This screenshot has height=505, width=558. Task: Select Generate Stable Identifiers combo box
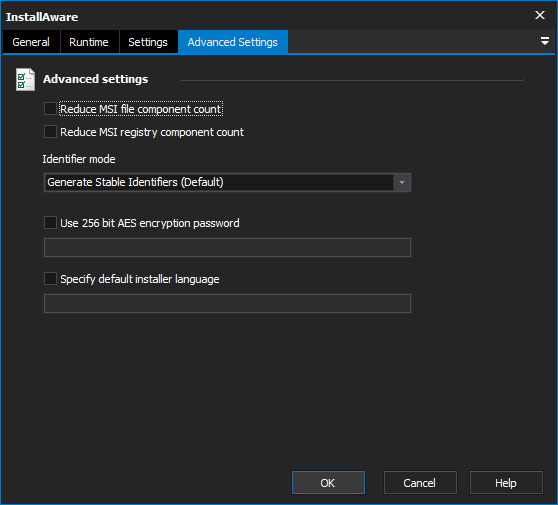coord(227,183)
